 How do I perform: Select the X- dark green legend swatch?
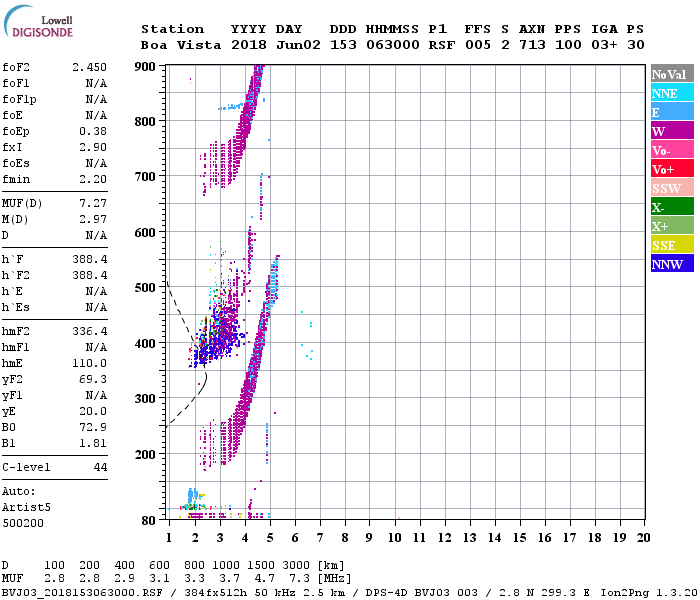click(x=672, y=207)
